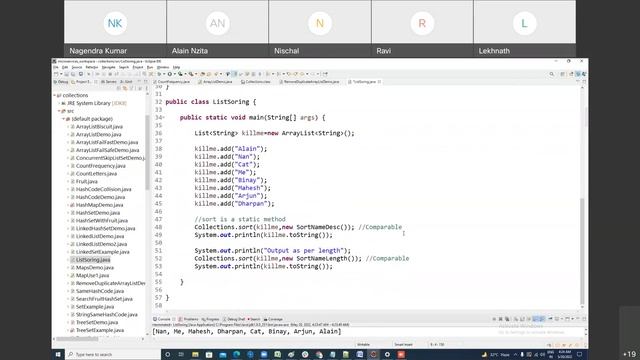Switch to the Debug perspective icon
640x360 pixels.
pyautogui.click(x=584, y=74)
